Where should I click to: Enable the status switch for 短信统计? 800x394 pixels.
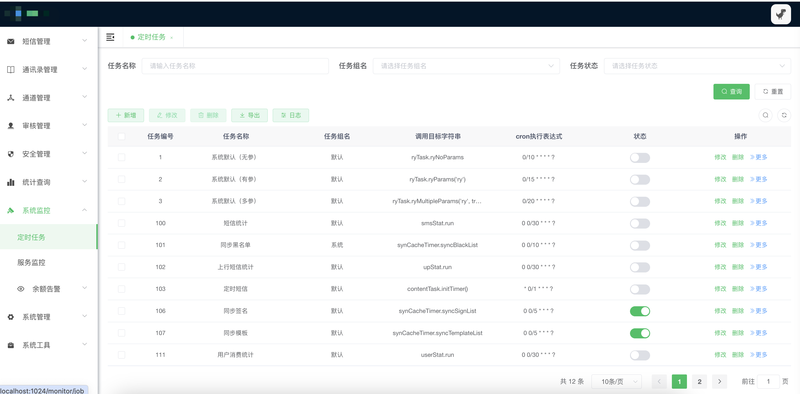click(x=640, y=224)
